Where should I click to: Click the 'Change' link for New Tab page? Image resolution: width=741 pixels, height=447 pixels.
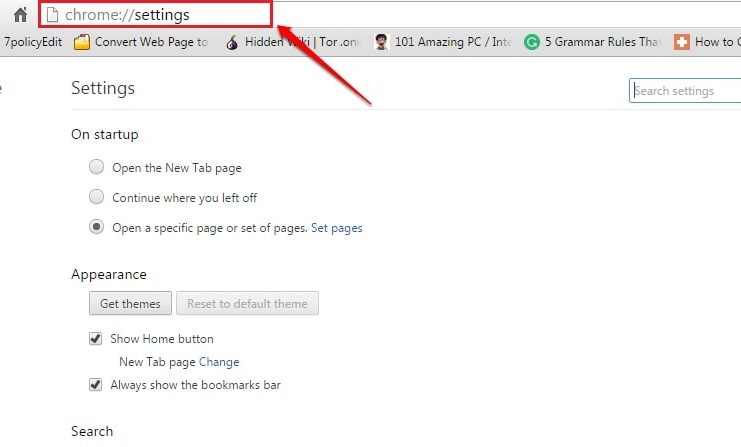click(x=219, y=362)
